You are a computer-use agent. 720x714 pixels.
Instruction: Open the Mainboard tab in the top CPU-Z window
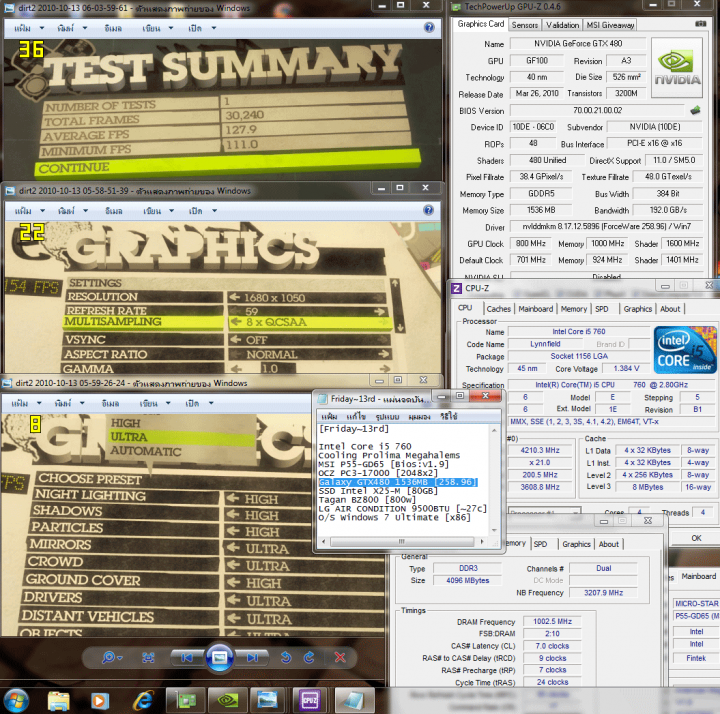pyautogui.click(x=535, y=309)
